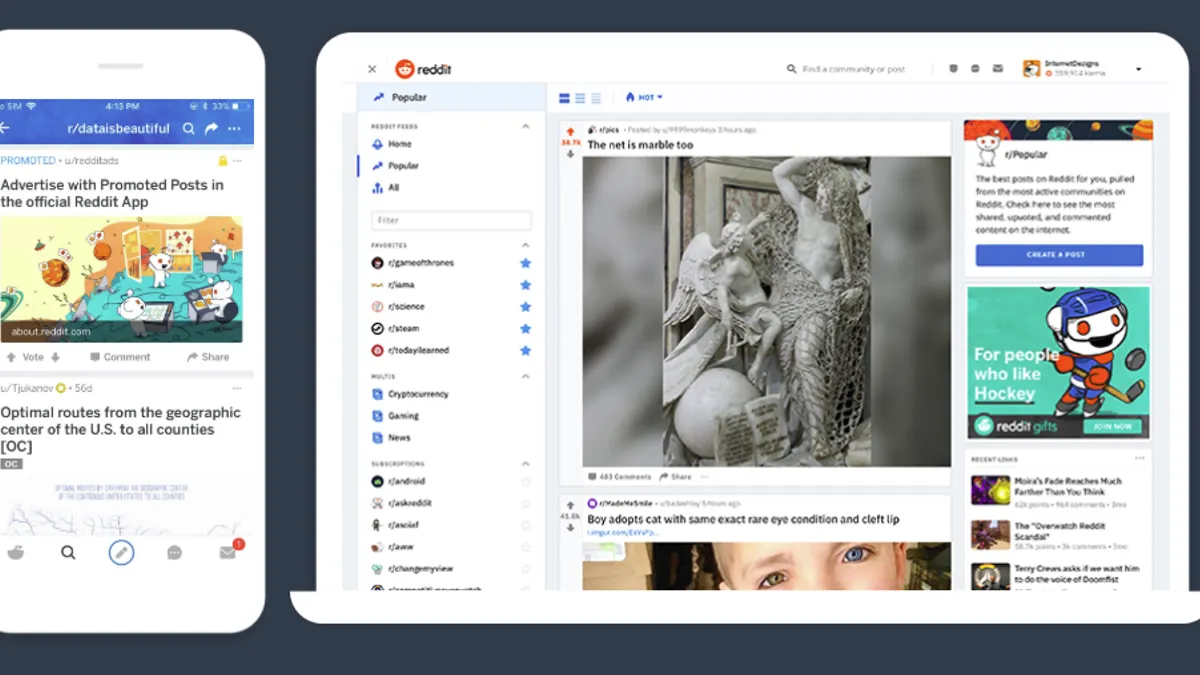Open r/gameofthrones from favorites
Viewport: 1200px width, 675px height.
click(420, 263)
